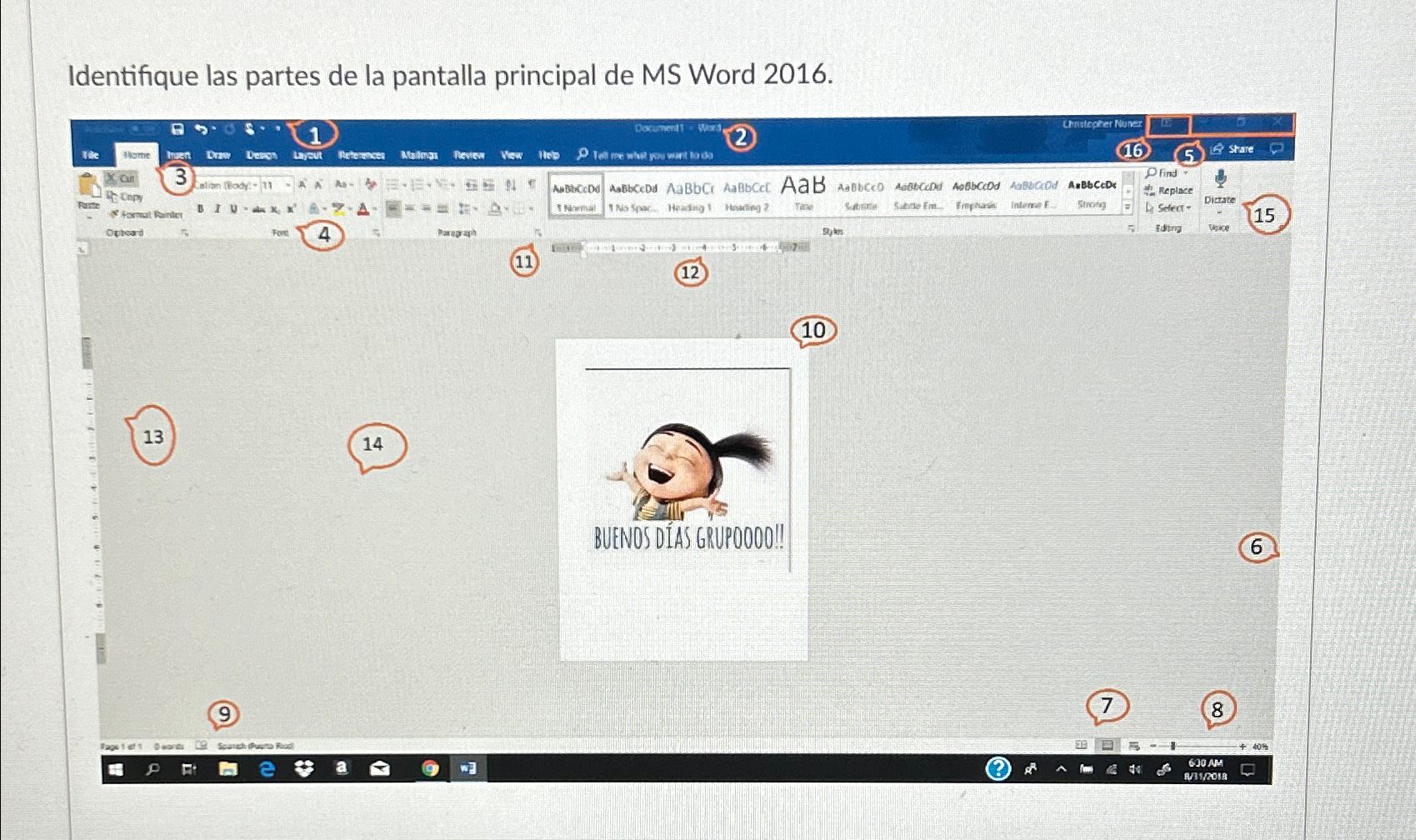Open the Change Case Aa dropdown
1416x840 pixels.
tap(343, 184)
